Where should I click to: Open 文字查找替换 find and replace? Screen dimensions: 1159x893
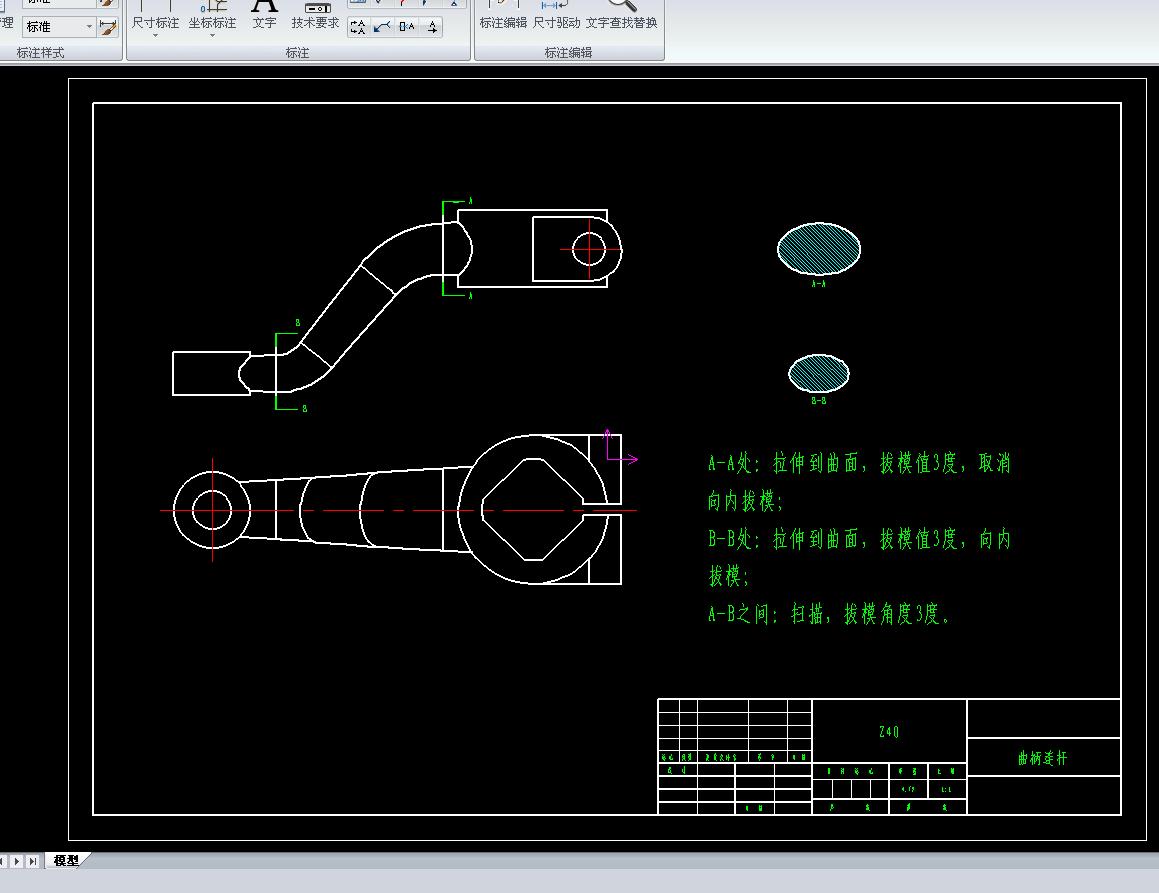click(x=622, y=16)
